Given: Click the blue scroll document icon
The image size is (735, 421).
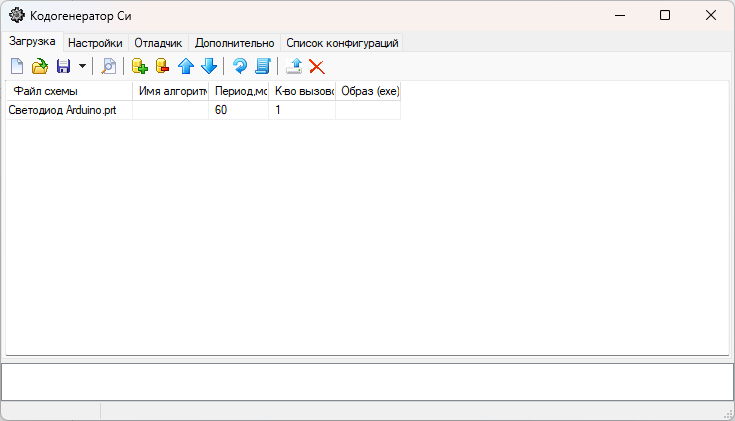Looking at the screenshot, I should tap(263, 67).
